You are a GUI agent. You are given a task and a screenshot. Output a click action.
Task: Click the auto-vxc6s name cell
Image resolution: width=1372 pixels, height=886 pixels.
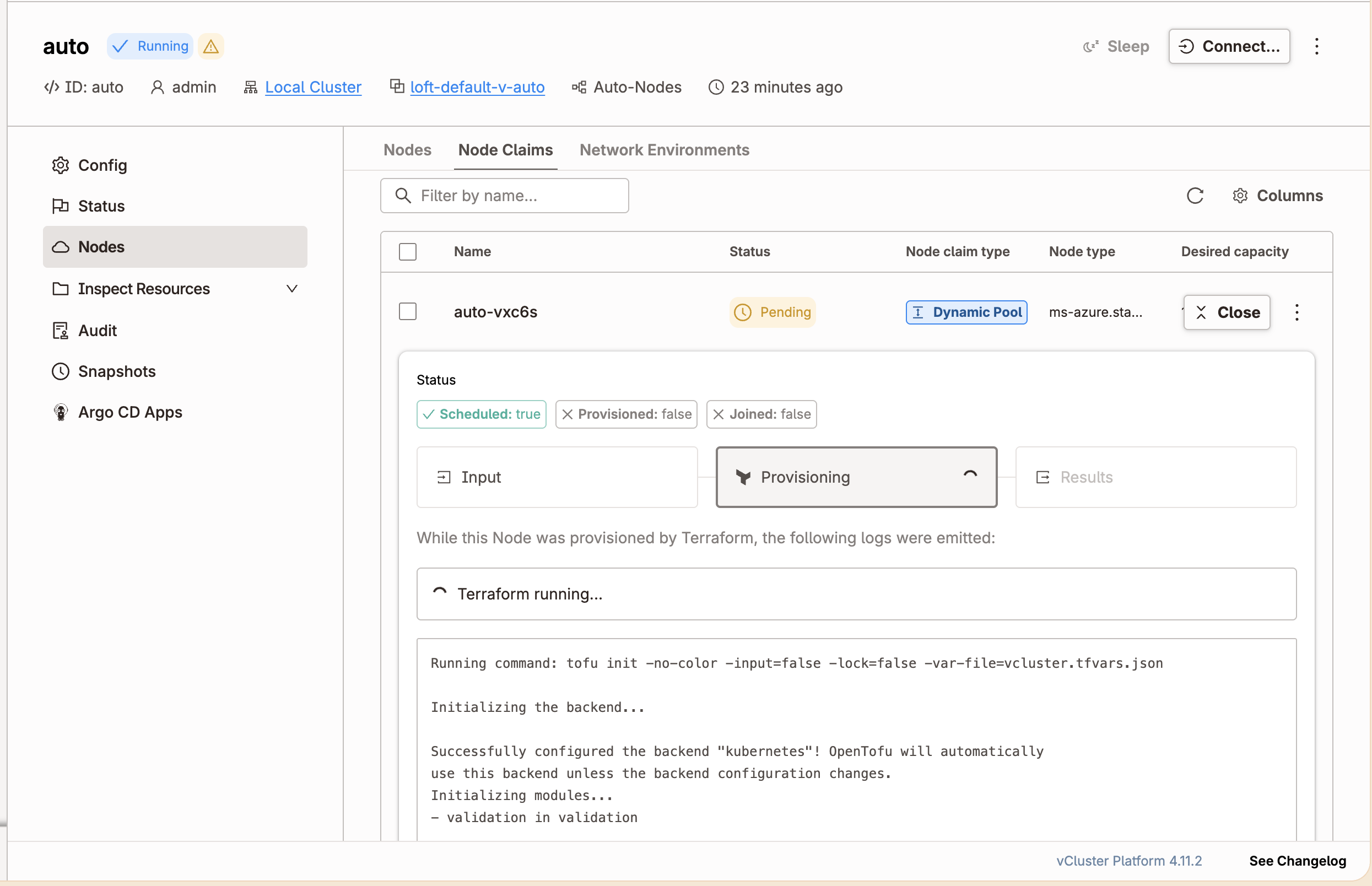click(495, 312)
